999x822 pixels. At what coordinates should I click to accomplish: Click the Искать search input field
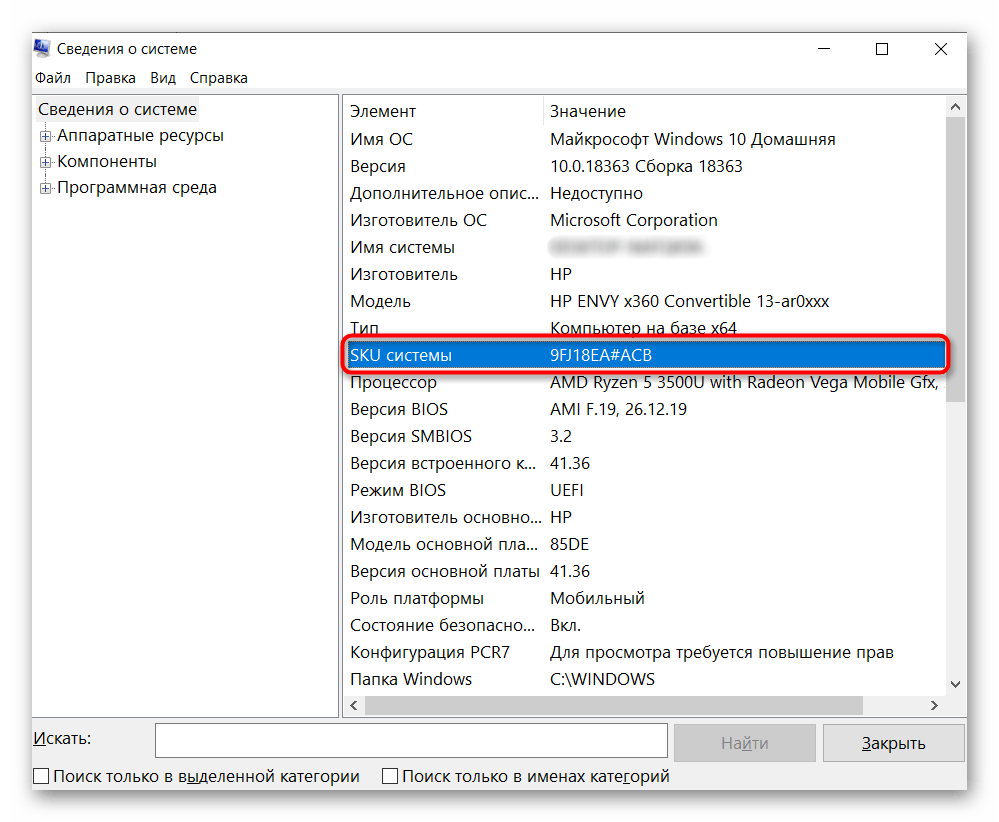[410, 741]
